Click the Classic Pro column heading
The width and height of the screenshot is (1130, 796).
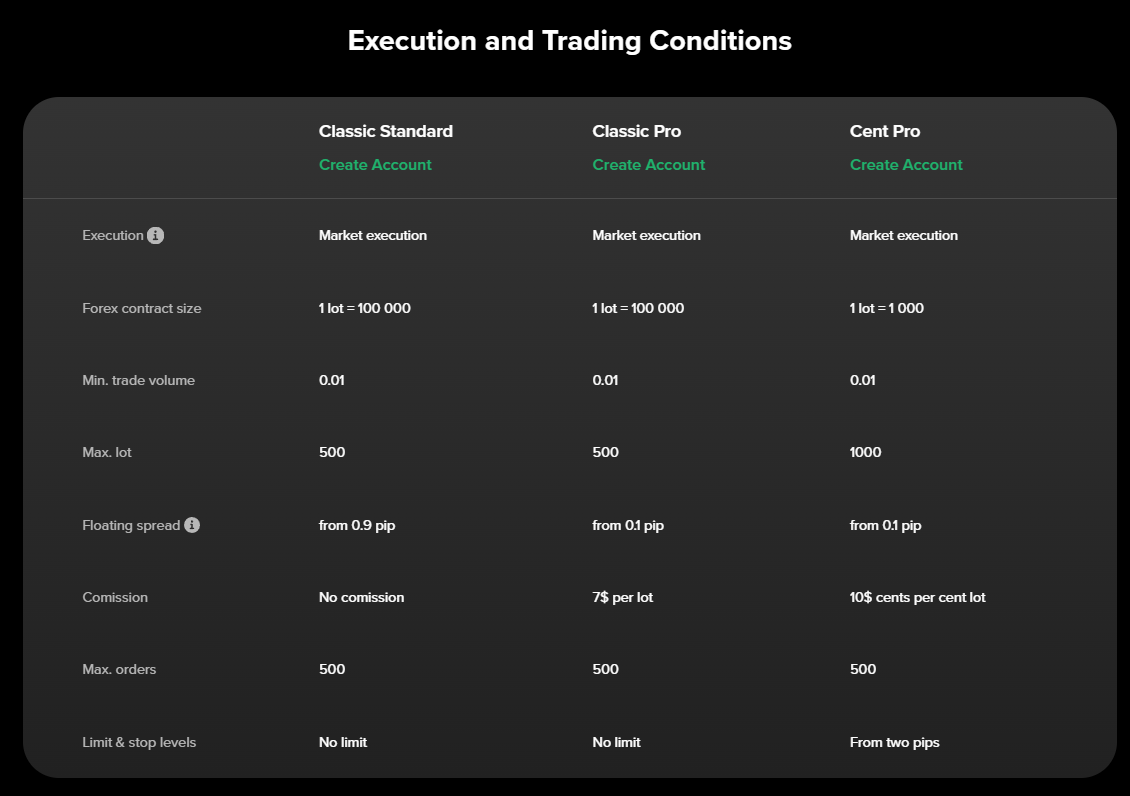tap(636, 131)
